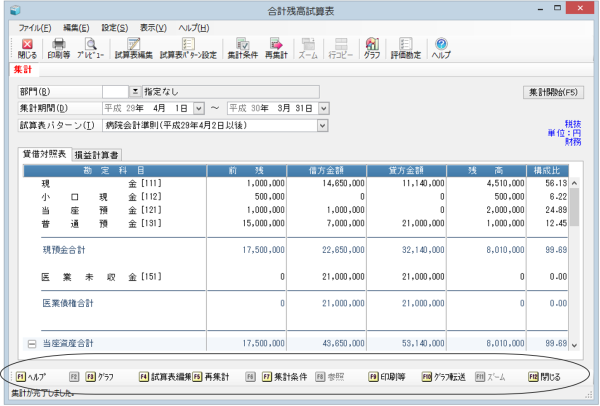The width and height of the screenshot is (600, 406).
Task: Collapse the 当座資産合計 row
Action: 32,344
